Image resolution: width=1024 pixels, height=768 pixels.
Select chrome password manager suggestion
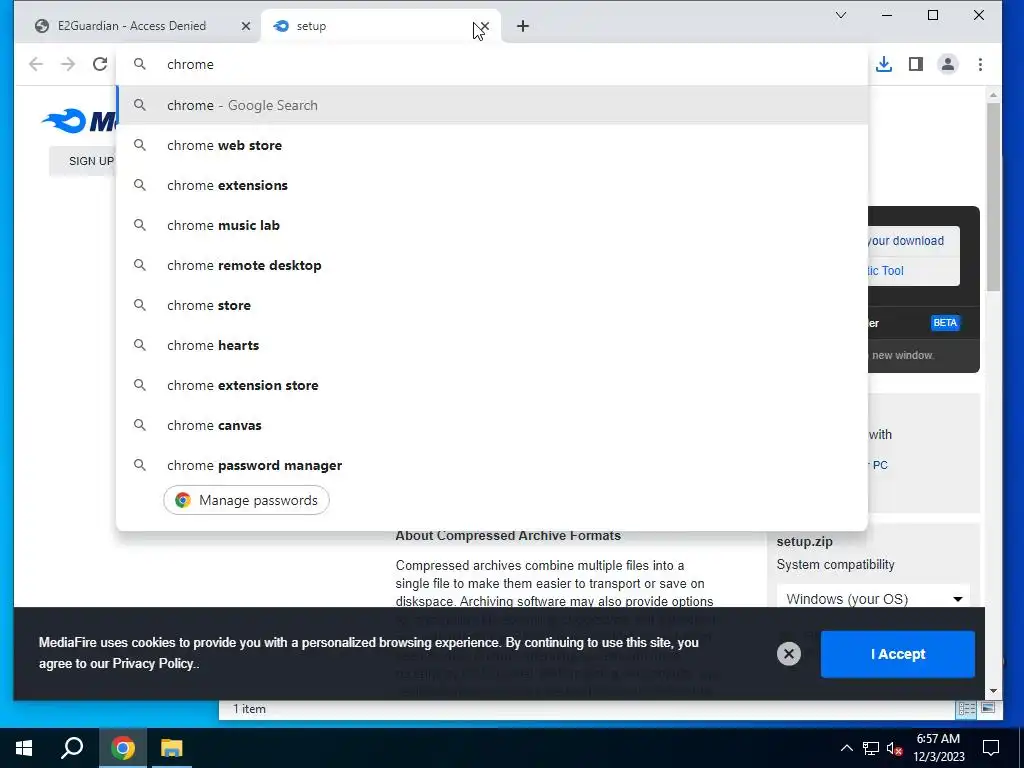click(x=492, y=465)
